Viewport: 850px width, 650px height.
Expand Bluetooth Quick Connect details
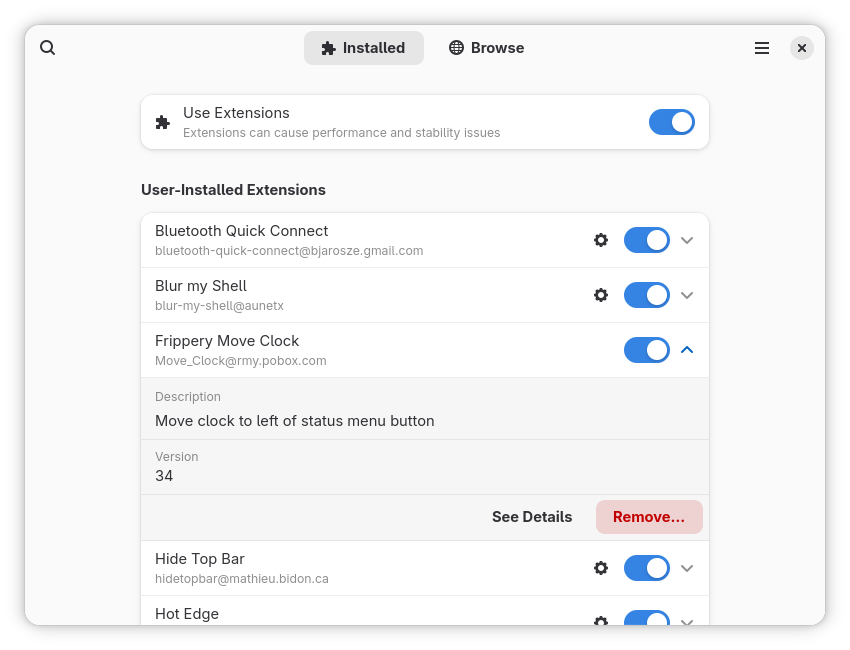[x=687, y=240]
